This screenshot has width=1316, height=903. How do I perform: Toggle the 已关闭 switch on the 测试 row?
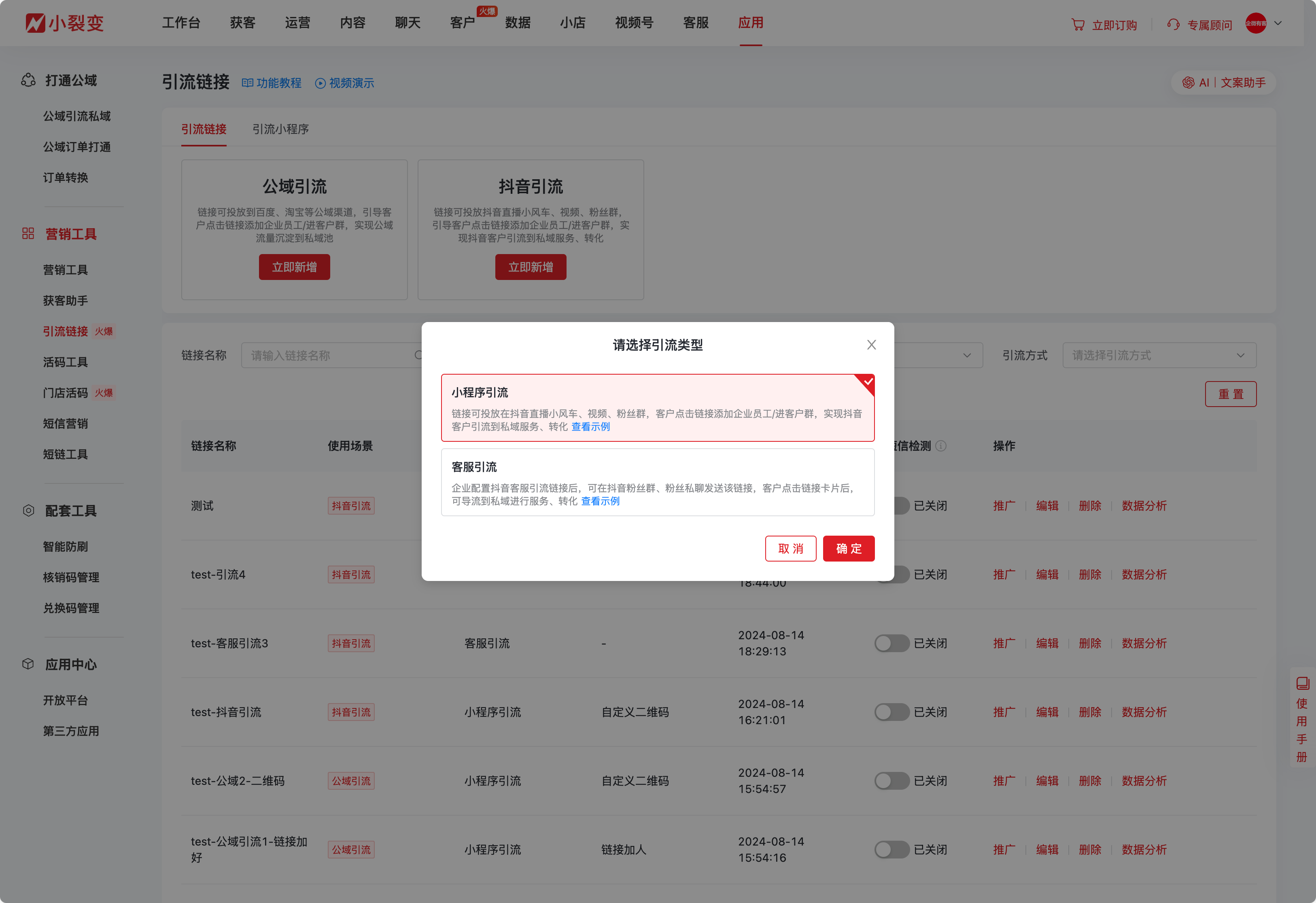click(x=891, y=505)
